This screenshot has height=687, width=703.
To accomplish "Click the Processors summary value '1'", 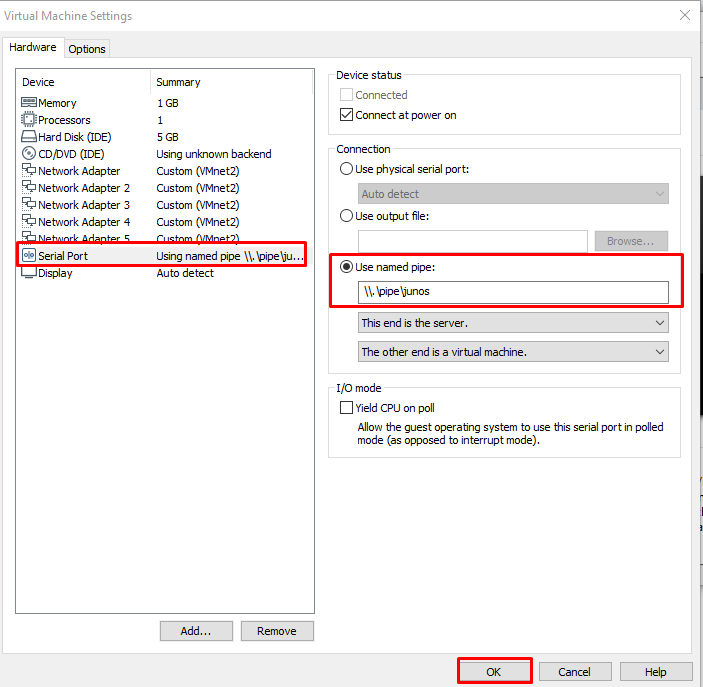I will pyautogui.click(x=160, y=120).
